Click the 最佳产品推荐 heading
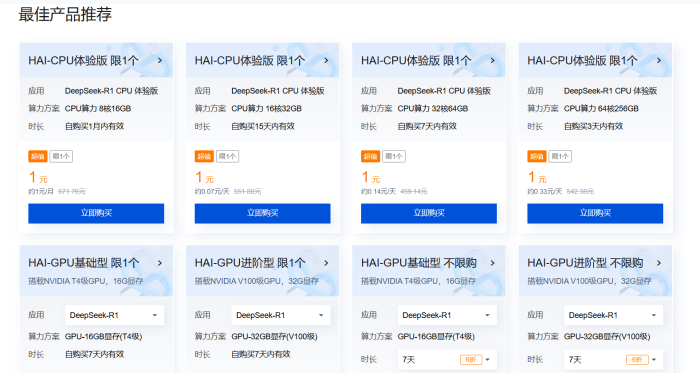Image resolution: width=700 pixels, height=373 pixels. click(65, 14)
